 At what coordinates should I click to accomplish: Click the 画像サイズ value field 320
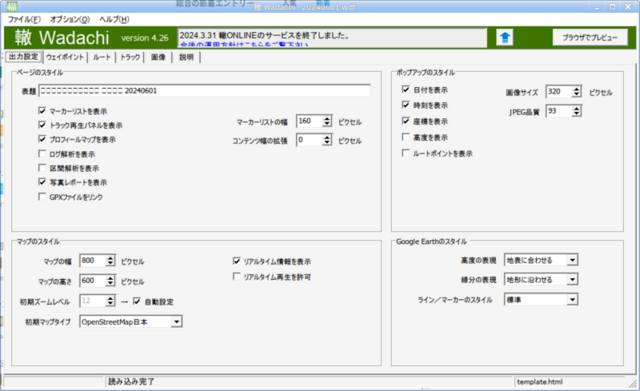[559, 92]
